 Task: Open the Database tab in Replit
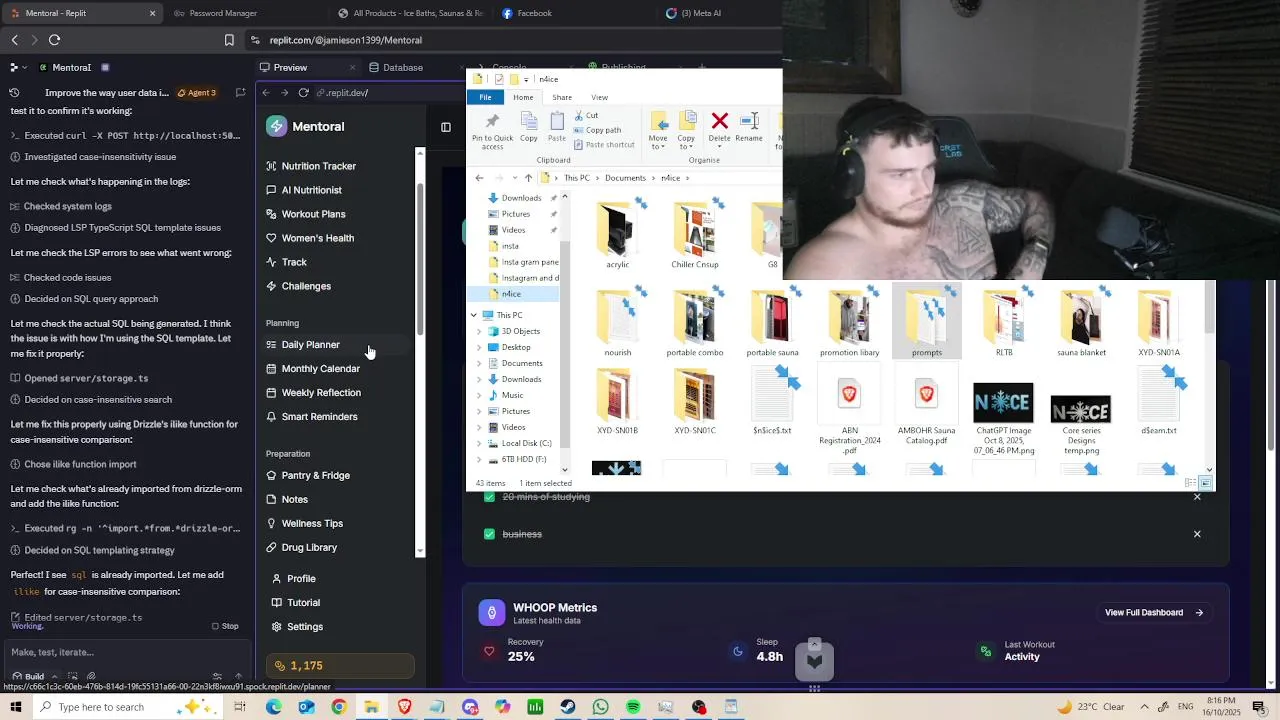click(x=395, y=67)
